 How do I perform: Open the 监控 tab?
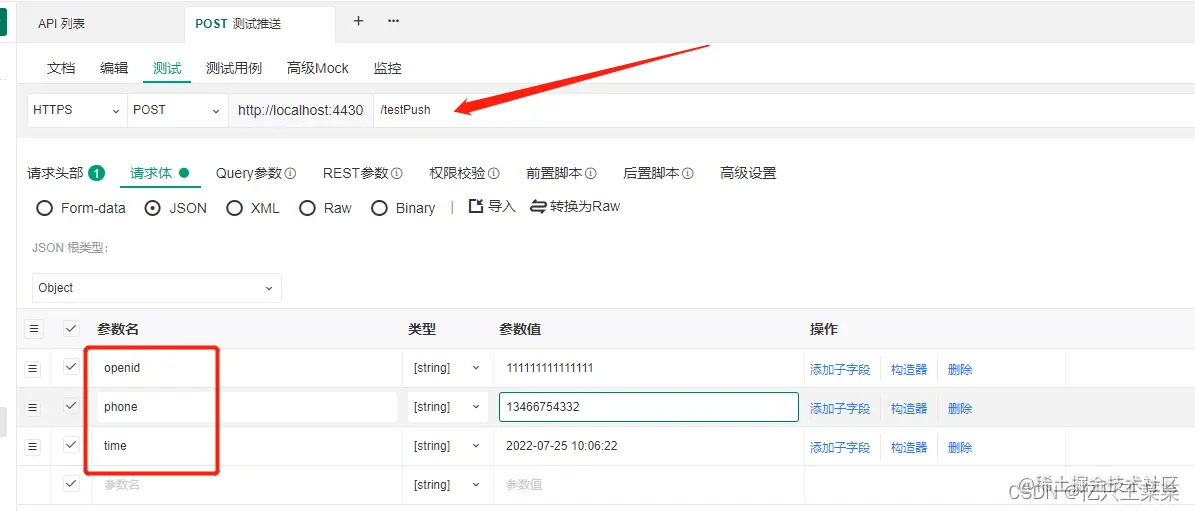click(x=387, y=68)
